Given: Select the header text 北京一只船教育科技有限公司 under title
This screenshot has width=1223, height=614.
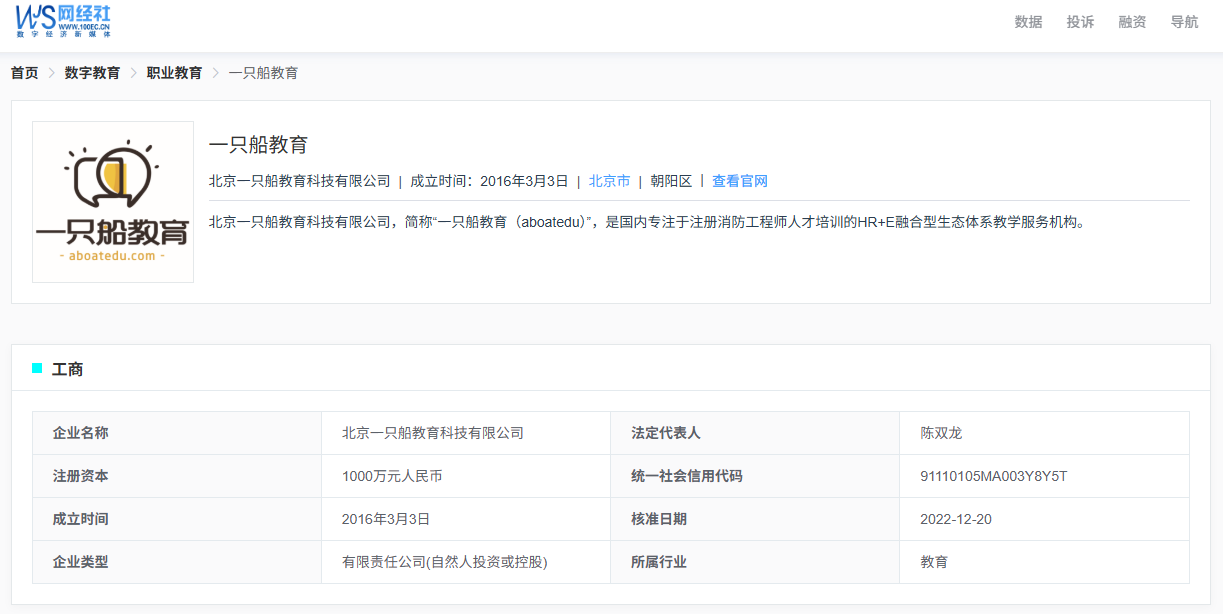Looking at the screenshot, I should [x=300, y=181].
